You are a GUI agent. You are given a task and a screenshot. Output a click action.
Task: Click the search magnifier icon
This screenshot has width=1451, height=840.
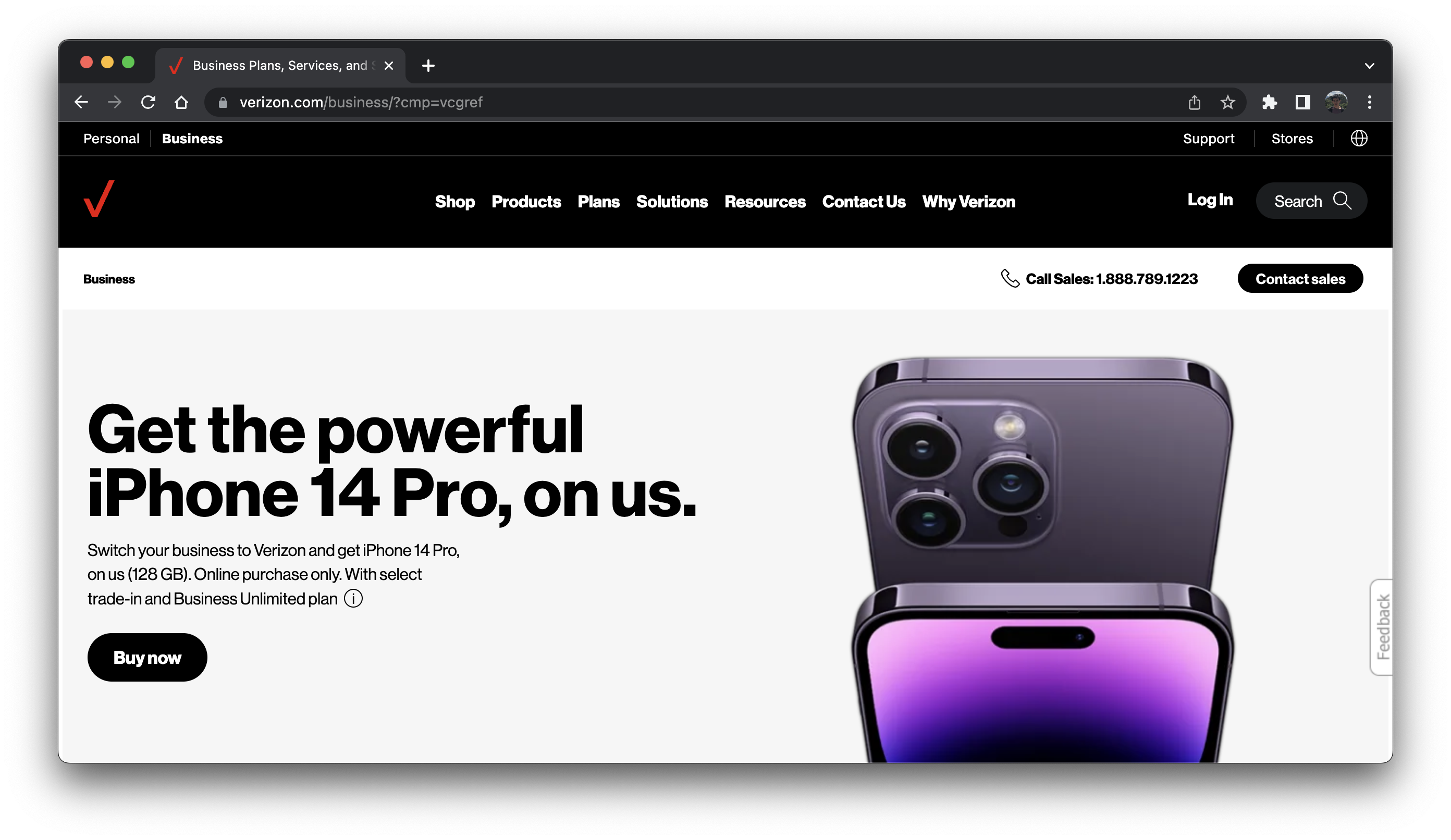(1342, 200)
